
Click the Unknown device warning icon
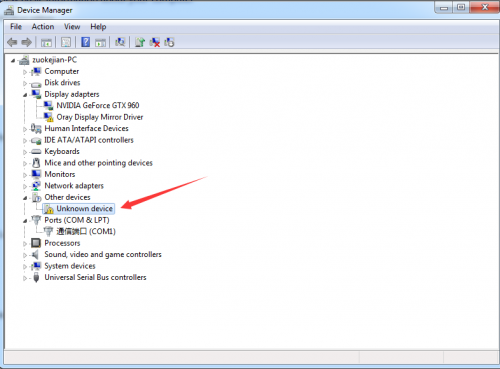(x=49, y=209)
